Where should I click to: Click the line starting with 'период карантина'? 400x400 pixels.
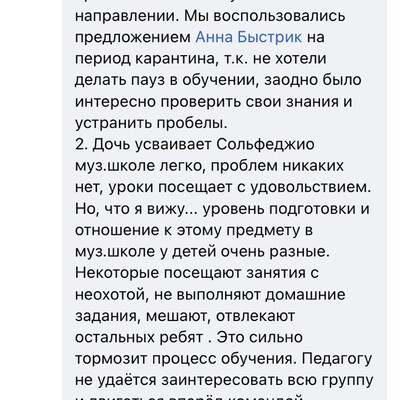(196, 59)
